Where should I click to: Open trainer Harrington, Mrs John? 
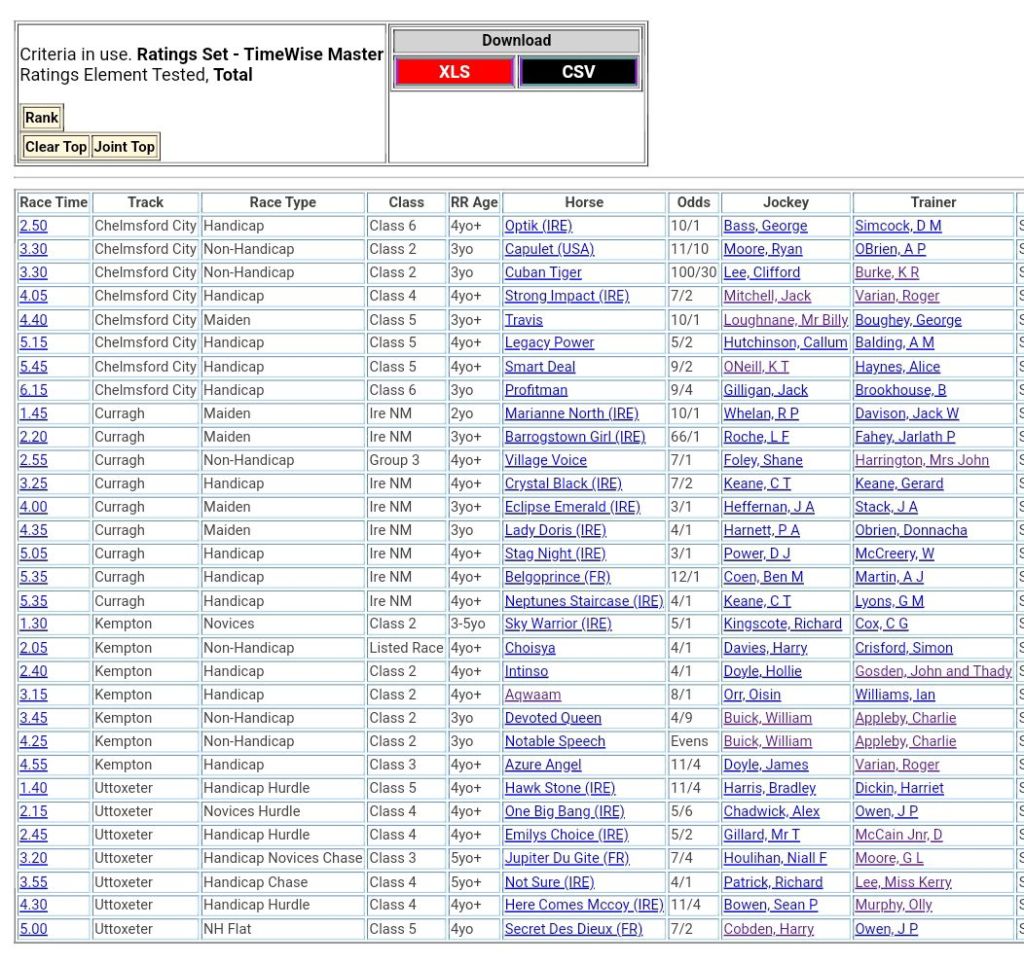[x=921, y=460]
